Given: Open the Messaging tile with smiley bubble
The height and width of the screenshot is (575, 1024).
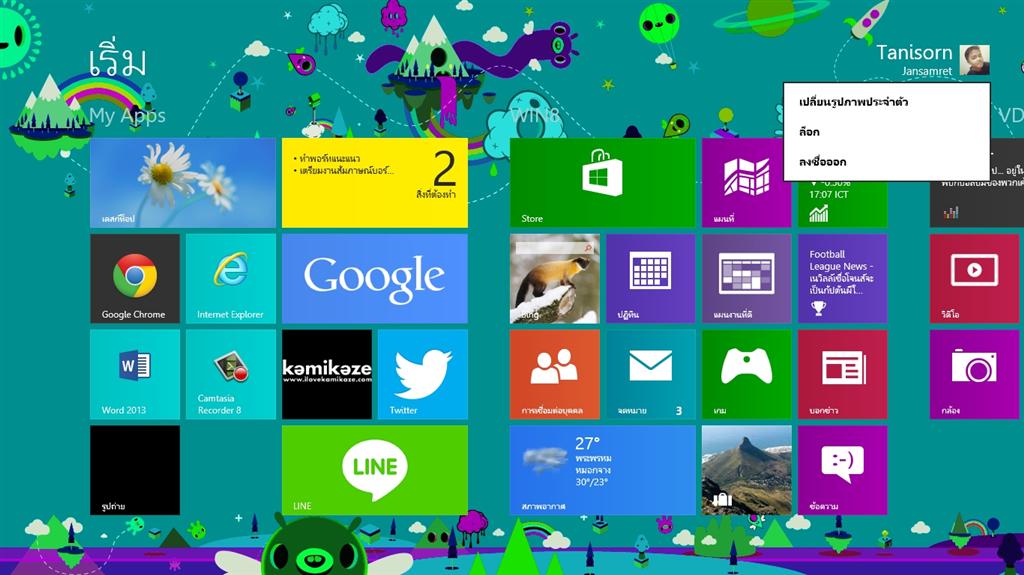Looking at the screenshot, I should pyautogui.click(x=842, y=470).
